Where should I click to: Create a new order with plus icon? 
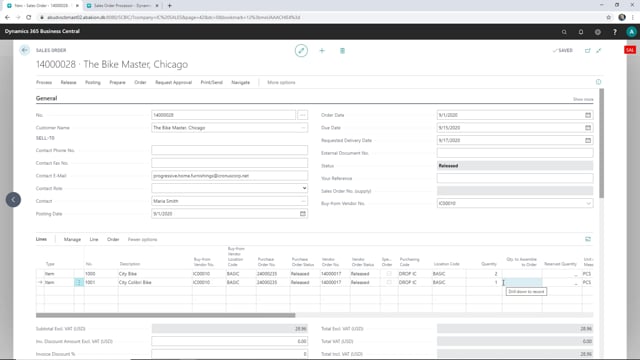322,51
